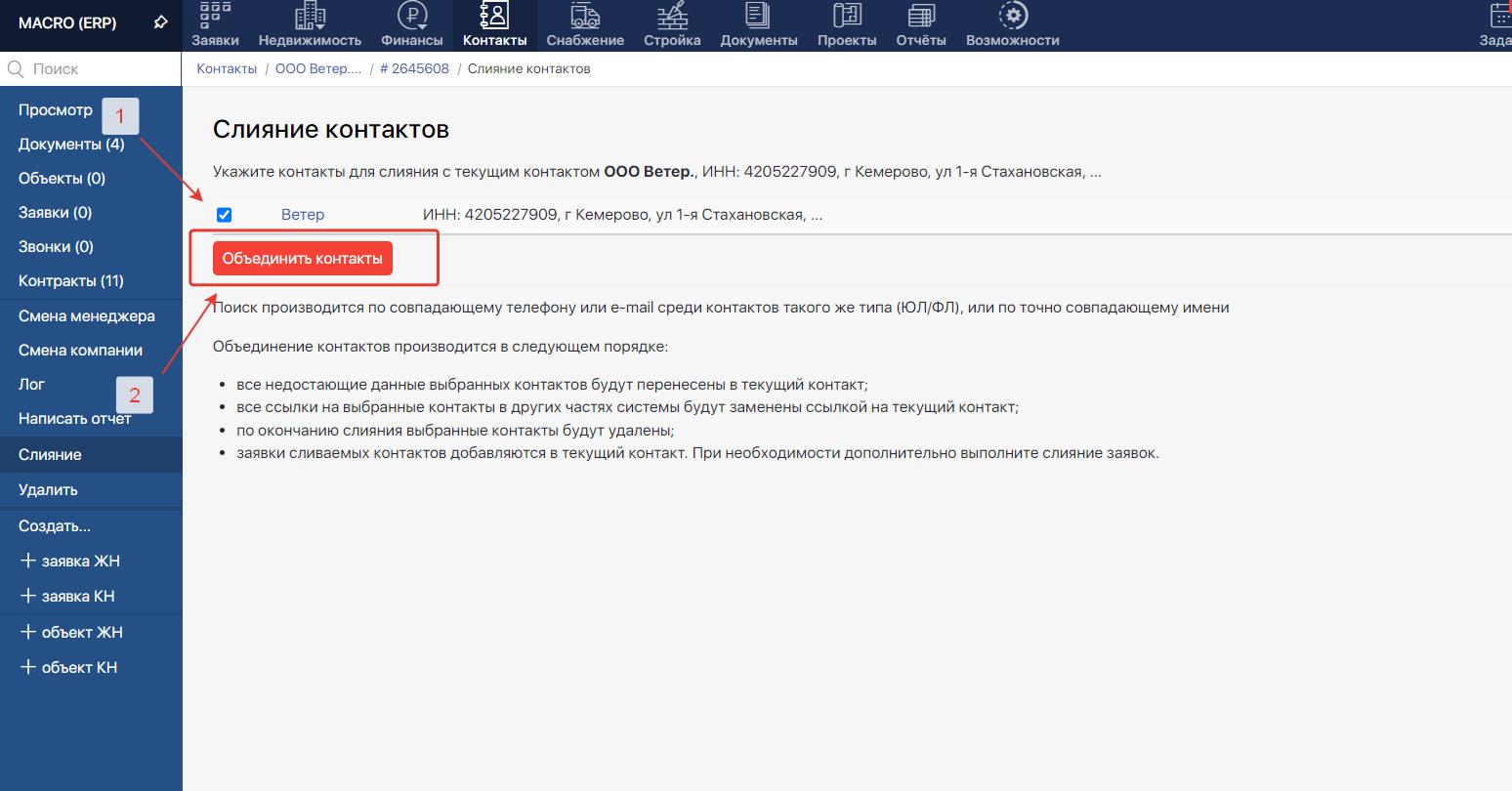This screenshot has width=1512, height=791.
Task: Open the Недвижимость buildings icon
Action: pyautogui.click(x=310, y=16)
